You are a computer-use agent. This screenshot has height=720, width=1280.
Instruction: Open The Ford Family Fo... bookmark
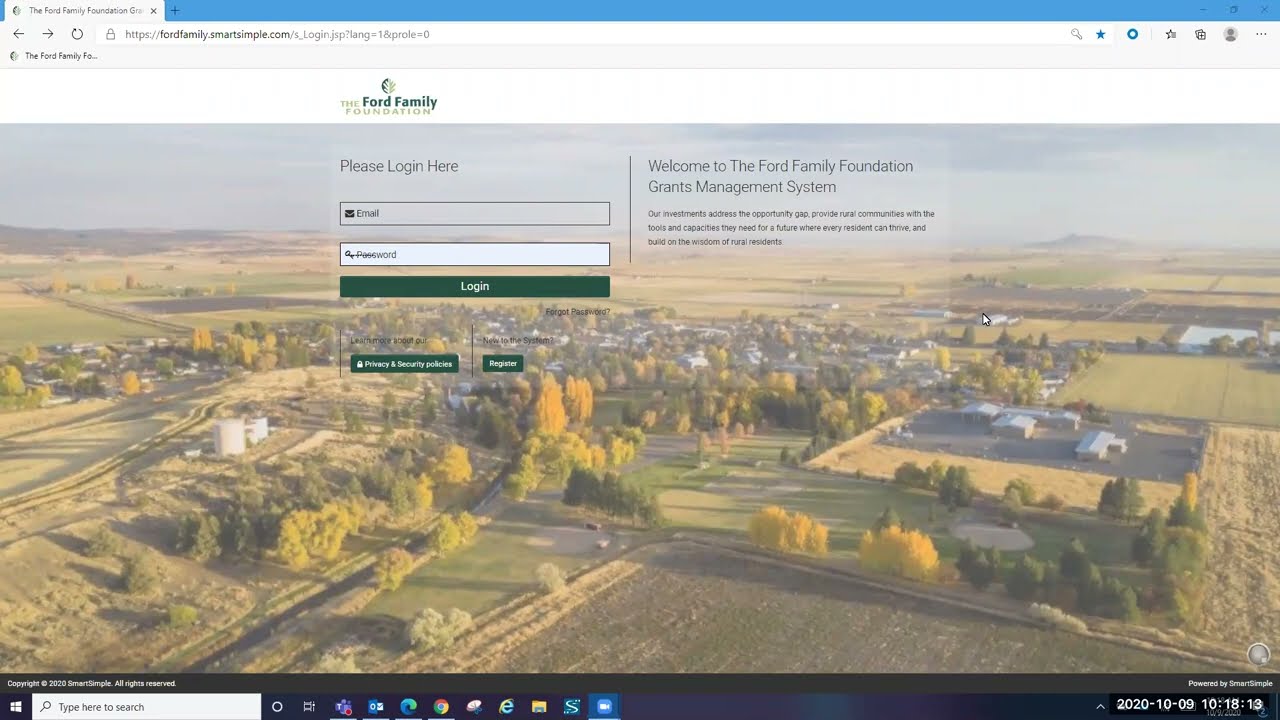(54, 56)
